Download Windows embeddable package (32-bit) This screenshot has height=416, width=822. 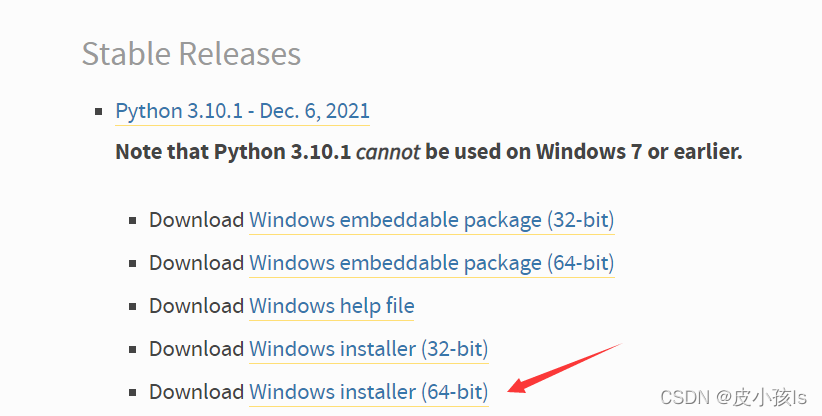[431, 219]
